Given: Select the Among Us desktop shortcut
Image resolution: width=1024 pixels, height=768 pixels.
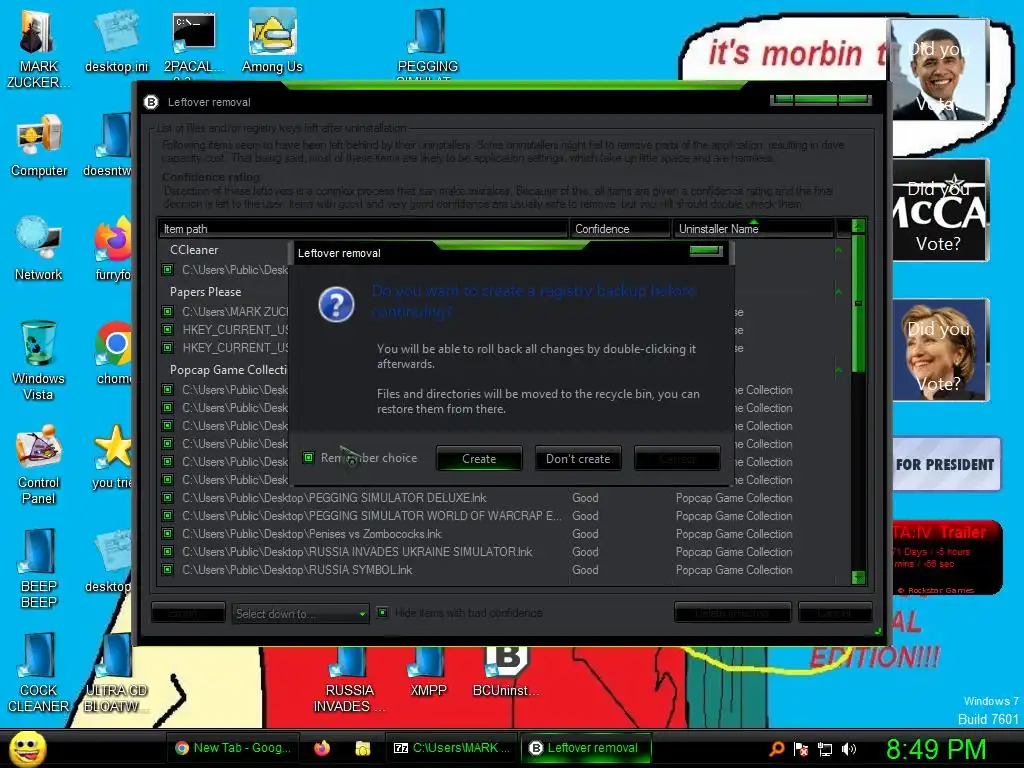Looking at the screenshot, I should 272,42.
